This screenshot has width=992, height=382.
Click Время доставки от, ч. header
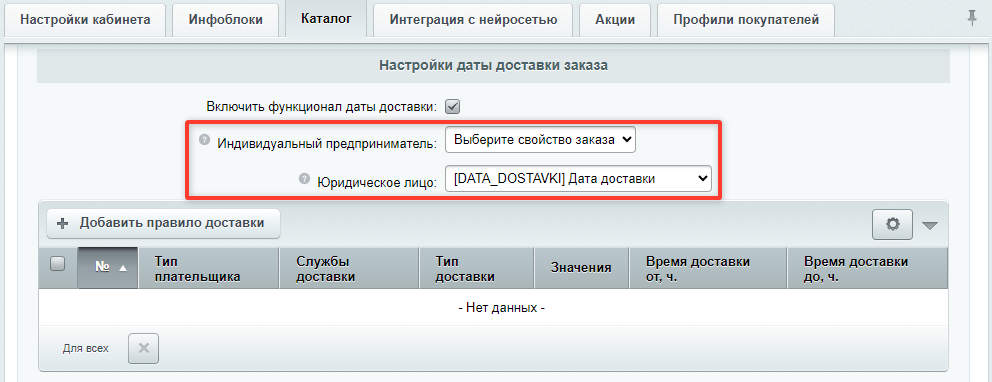708,268
